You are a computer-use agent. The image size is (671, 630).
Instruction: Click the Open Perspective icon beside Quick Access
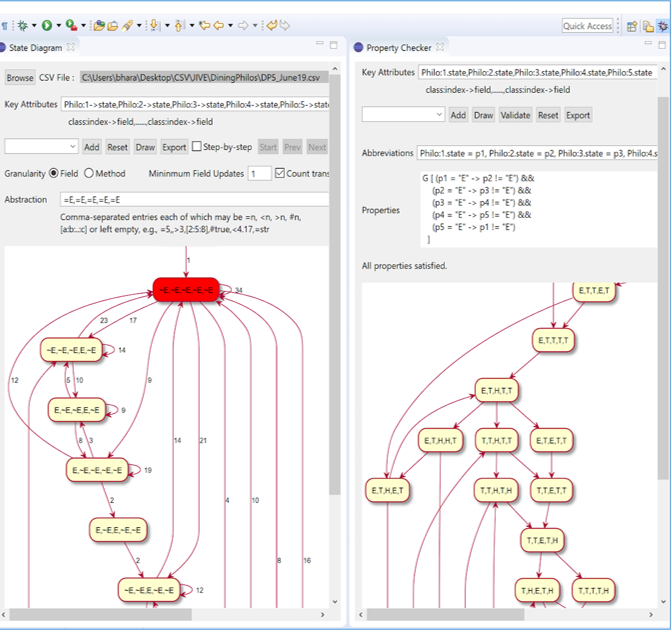(633, 26)
